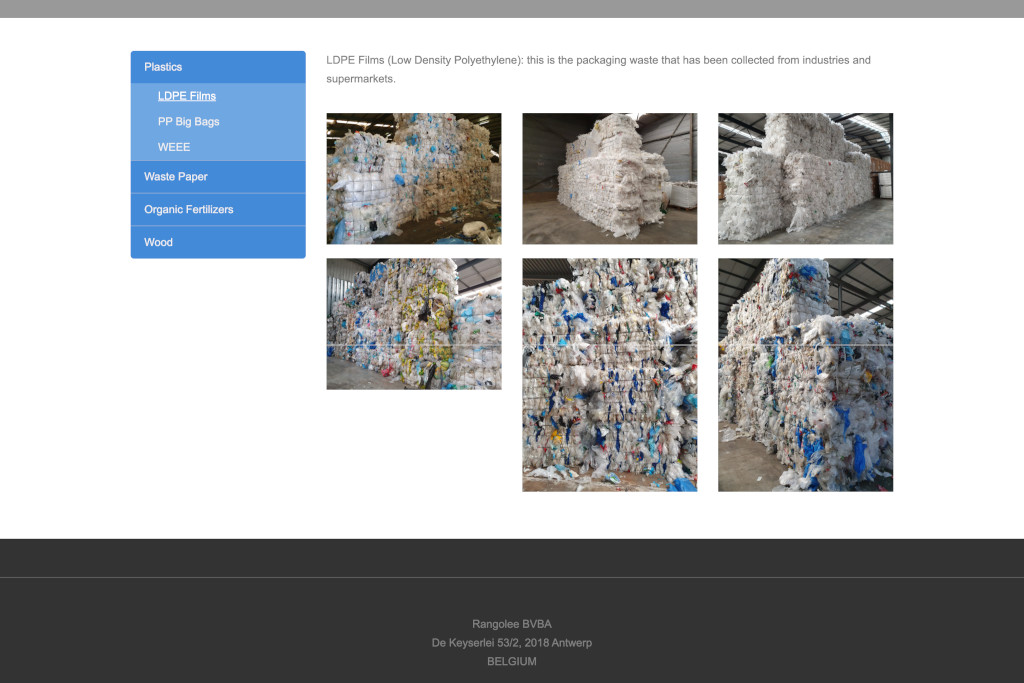Click the gray top navigation bar
Image resolution: width=1024 pixels, height=683 pixels.
coord(512,9)
